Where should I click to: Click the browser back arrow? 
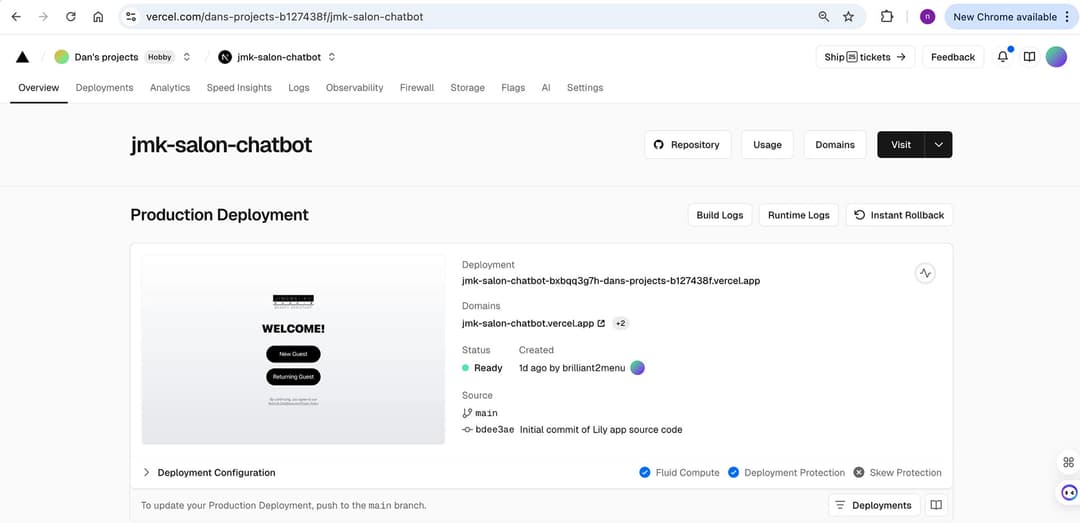pos(17,17)
